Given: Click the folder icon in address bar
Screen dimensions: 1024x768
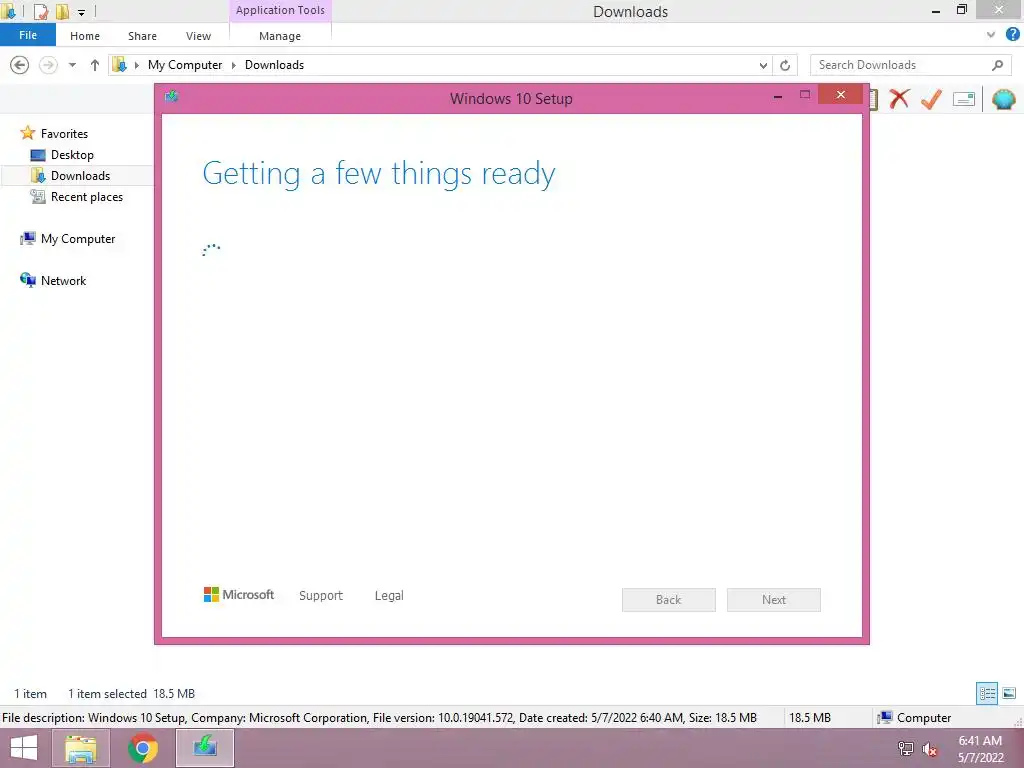Looking at the screenshot, I should [x=120, y=65].
